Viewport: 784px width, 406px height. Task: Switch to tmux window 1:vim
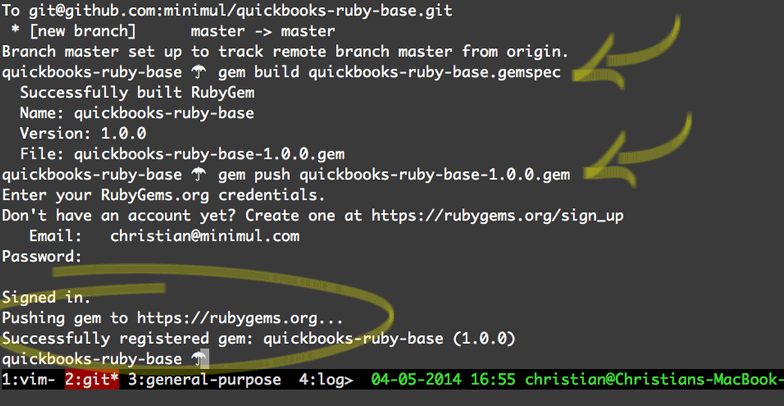[x=28, y=380]
